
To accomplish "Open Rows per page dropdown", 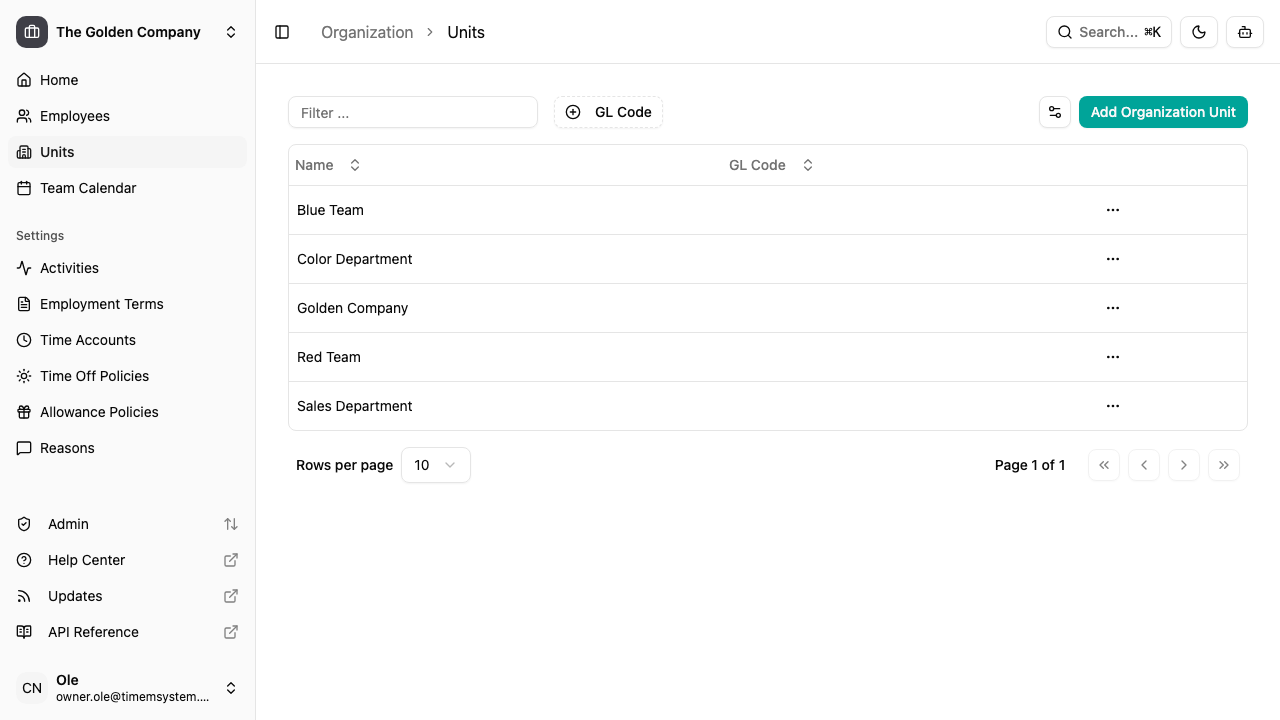I will click(x=435, y=465).
